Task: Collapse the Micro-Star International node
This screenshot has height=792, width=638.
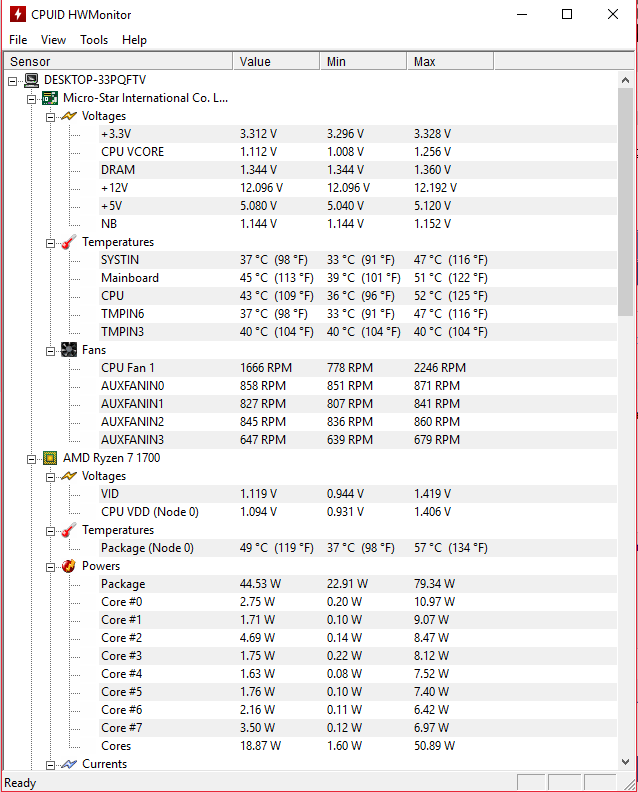Action: (31, 99)
